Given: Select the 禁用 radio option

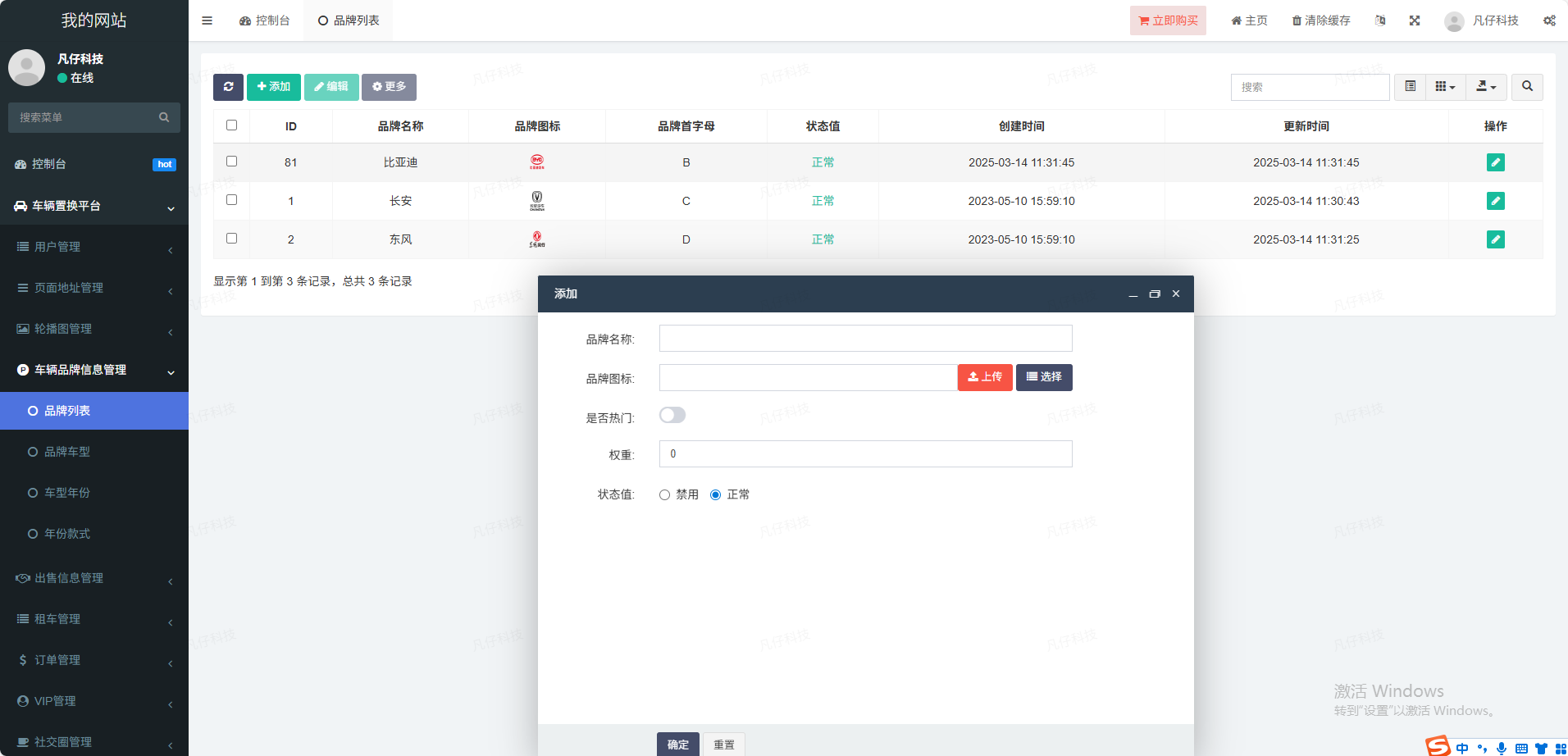Looking at the screenshot, I should coord(665,495).
